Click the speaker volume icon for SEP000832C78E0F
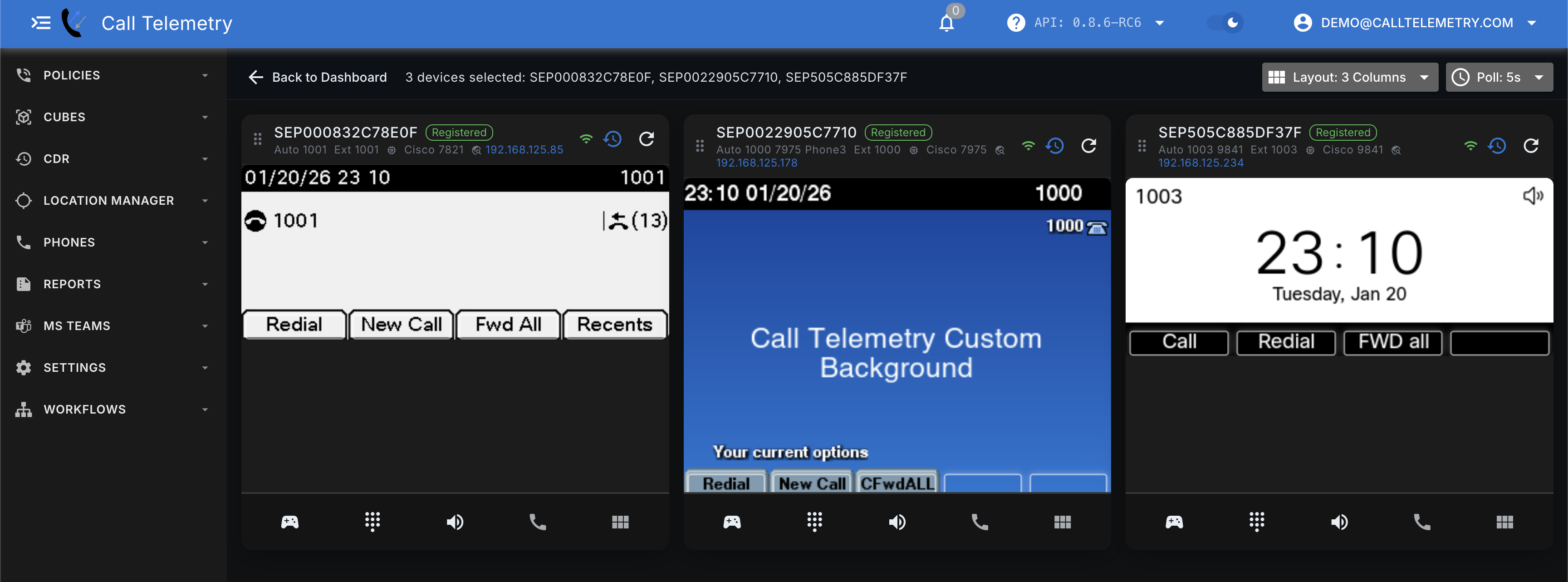Screen dimensions: 1568x582 (455, 523)
